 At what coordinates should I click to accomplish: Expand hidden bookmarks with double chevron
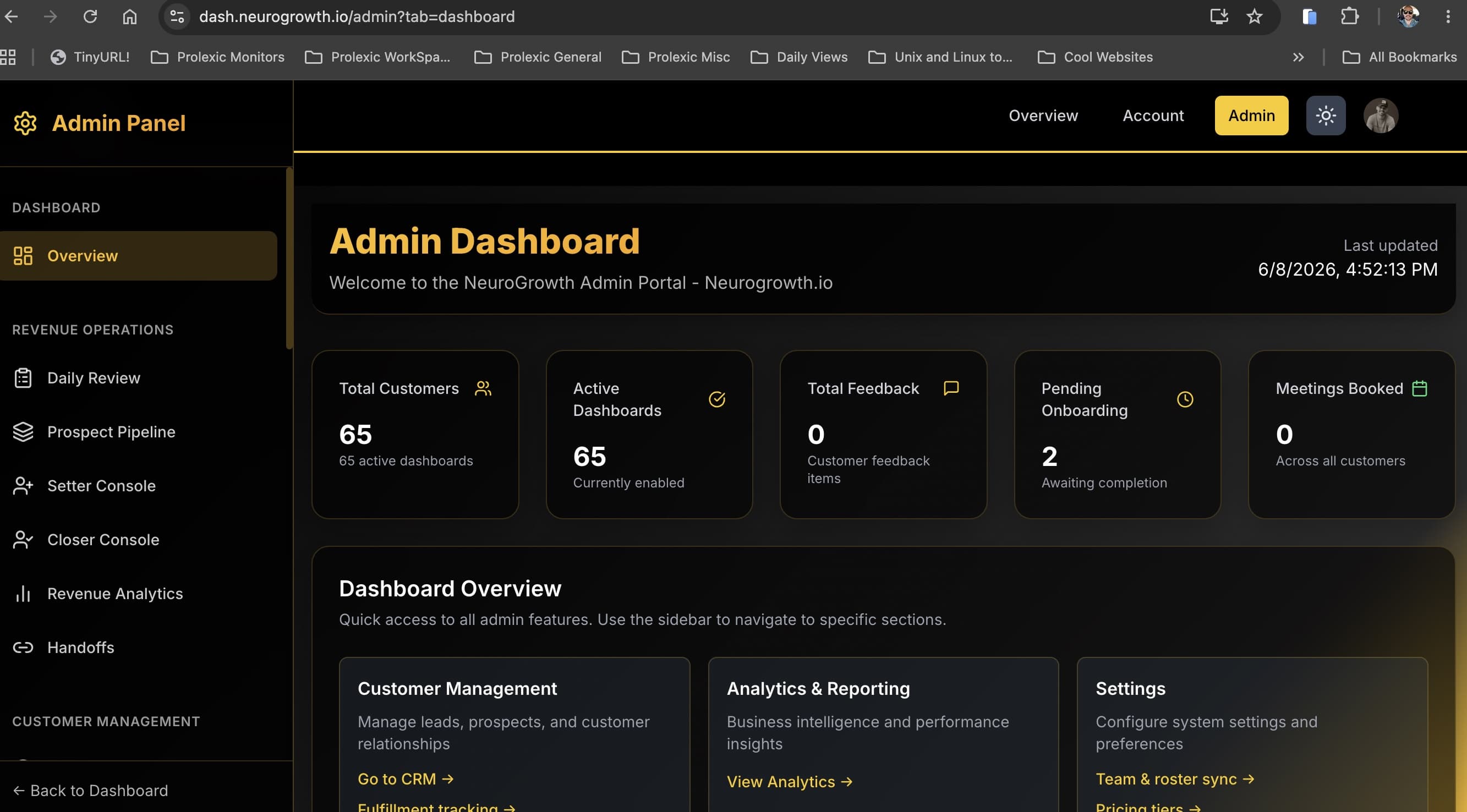(x=1298, y=57)
